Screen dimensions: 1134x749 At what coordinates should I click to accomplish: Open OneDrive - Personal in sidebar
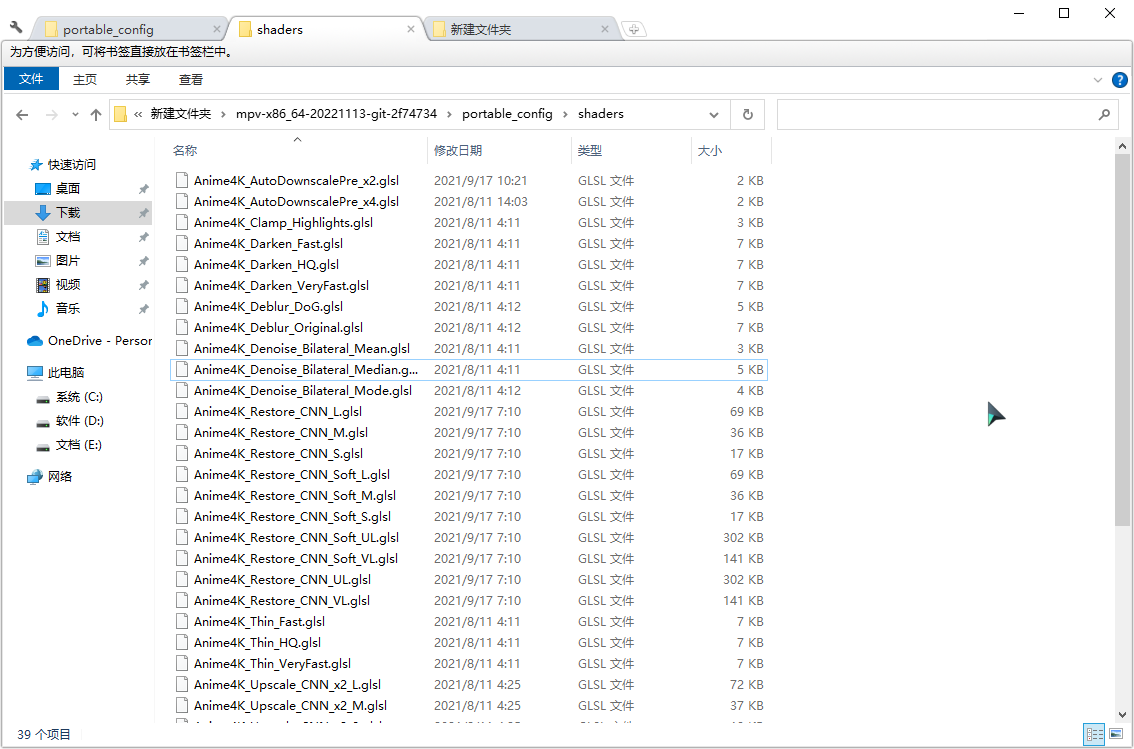click(x=90, y=341)
